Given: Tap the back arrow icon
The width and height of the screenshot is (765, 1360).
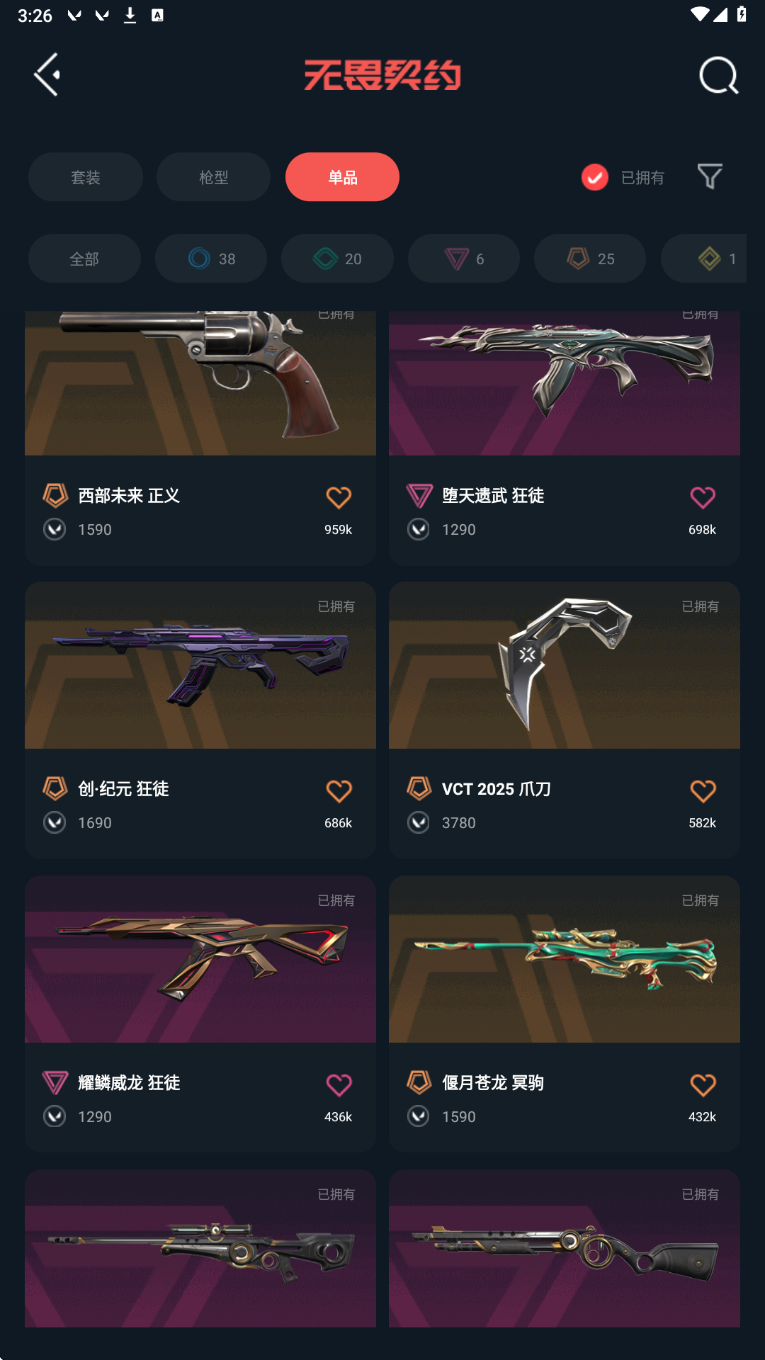Looking at the screenshot, I should 47,75.
